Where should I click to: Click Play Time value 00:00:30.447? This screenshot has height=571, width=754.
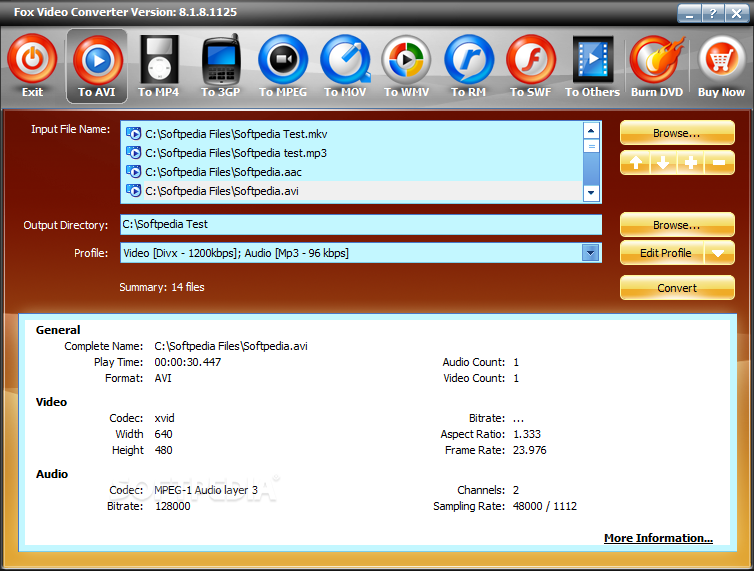pos(188,362)
